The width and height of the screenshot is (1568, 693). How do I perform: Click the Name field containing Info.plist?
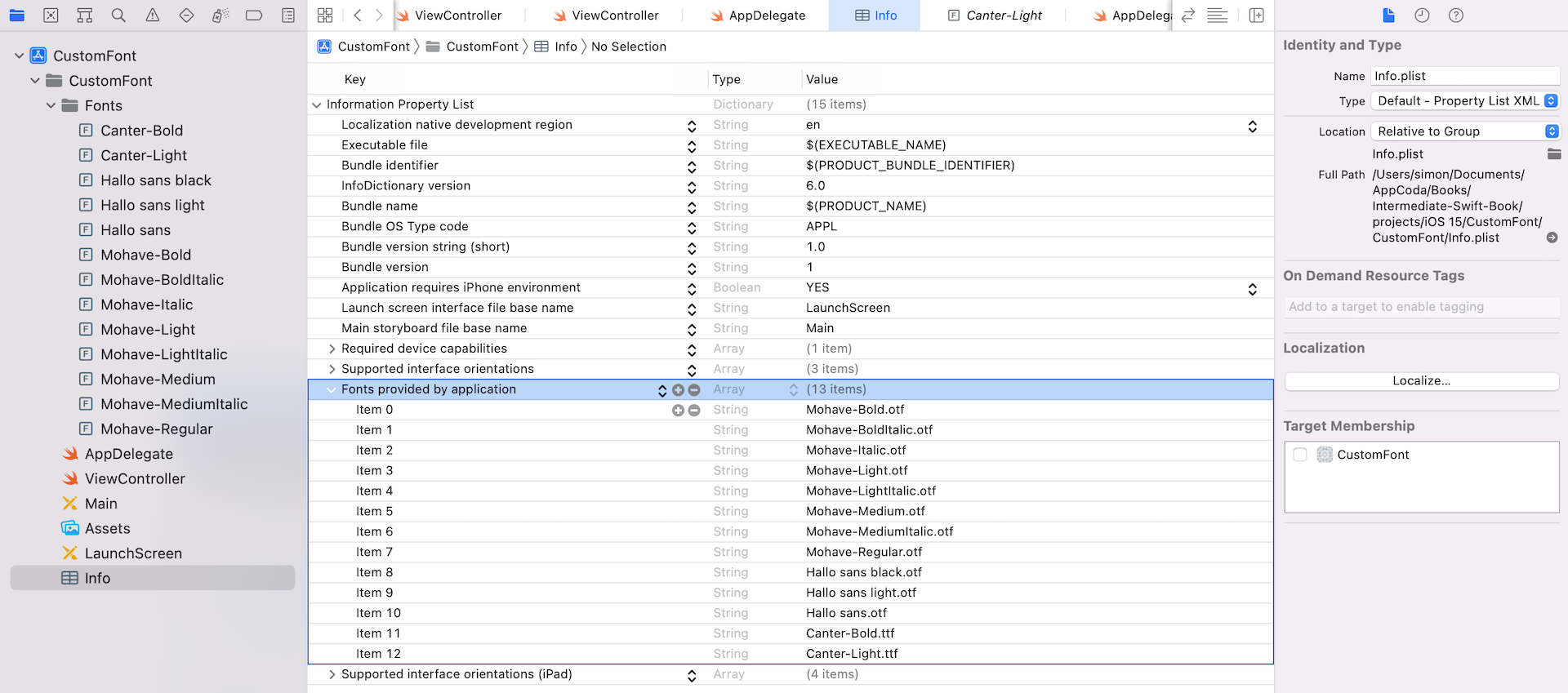pos(1465,76)
